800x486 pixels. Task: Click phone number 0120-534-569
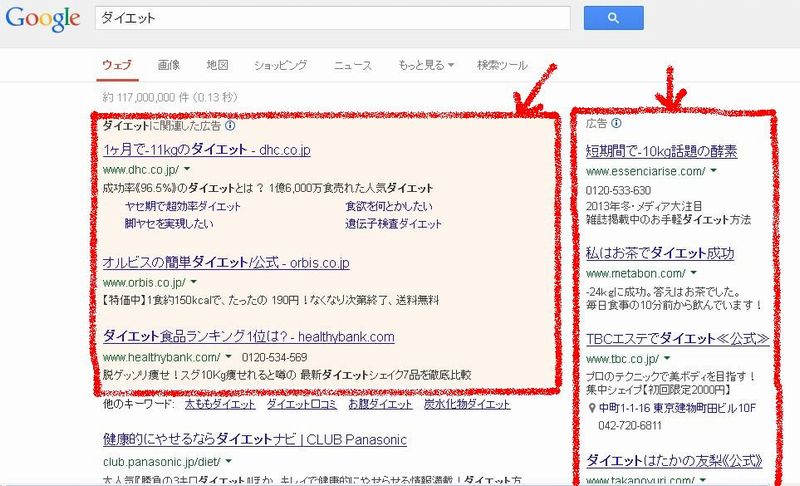[x=274, y=357]
